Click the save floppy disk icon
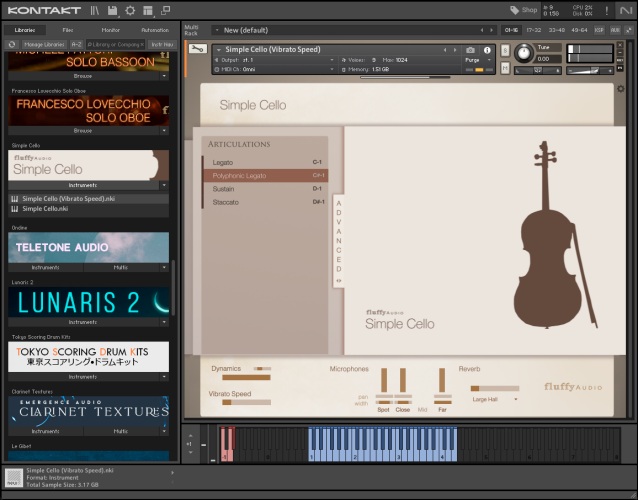This screenshot has width=638, height=500. pos(112,10)
